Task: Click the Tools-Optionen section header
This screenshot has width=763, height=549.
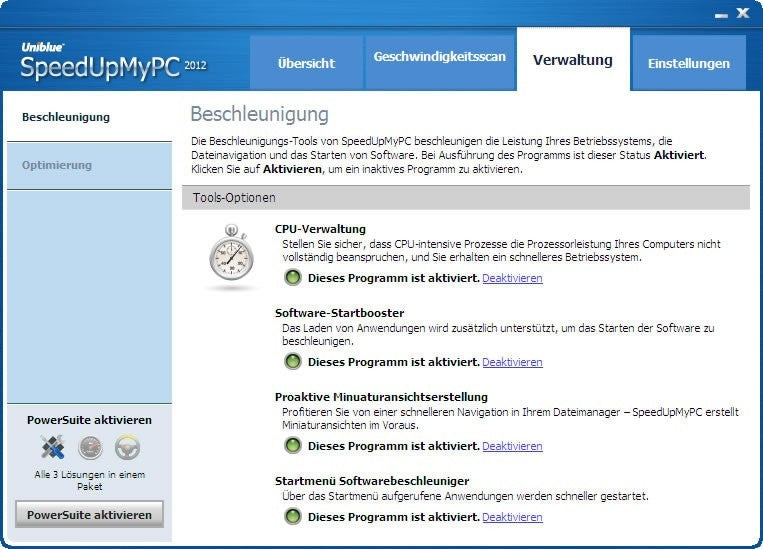Action: [466, 198]
